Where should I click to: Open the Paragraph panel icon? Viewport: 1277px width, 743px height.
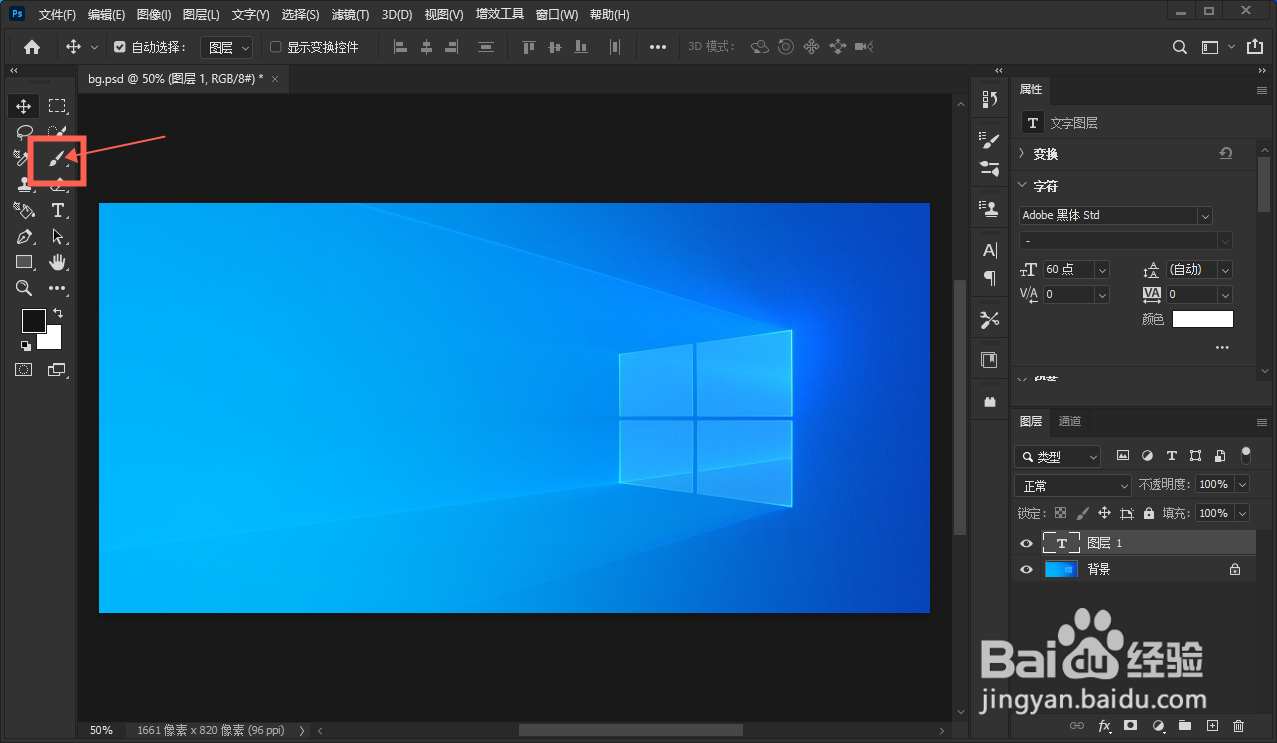990,278
